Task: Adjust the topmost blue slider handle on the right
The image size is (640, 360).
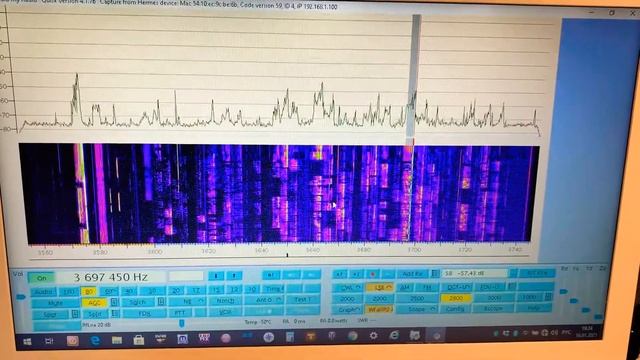Action: [563, 291]
